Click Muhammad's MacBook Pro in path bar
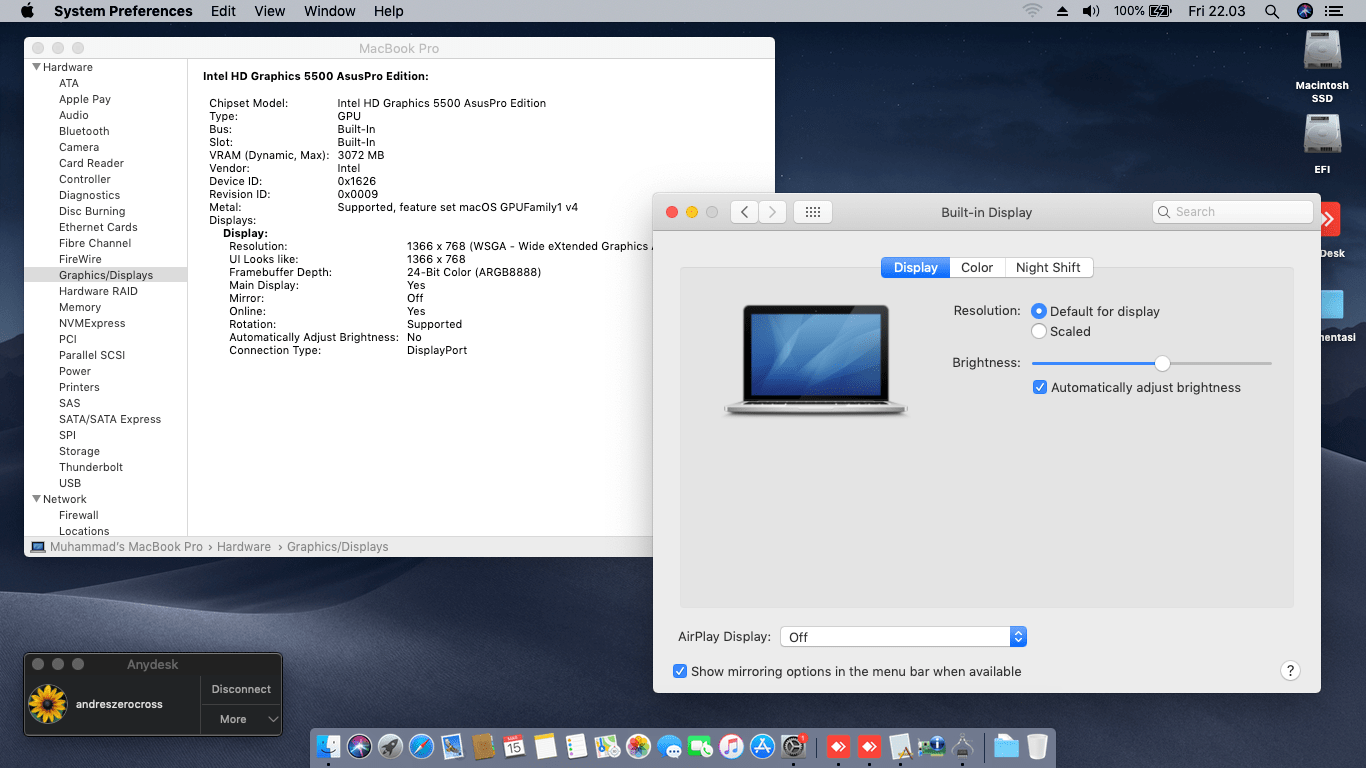Image resolution: width=1366 pixels, height=768 pixels. click(x=117, y=547)
